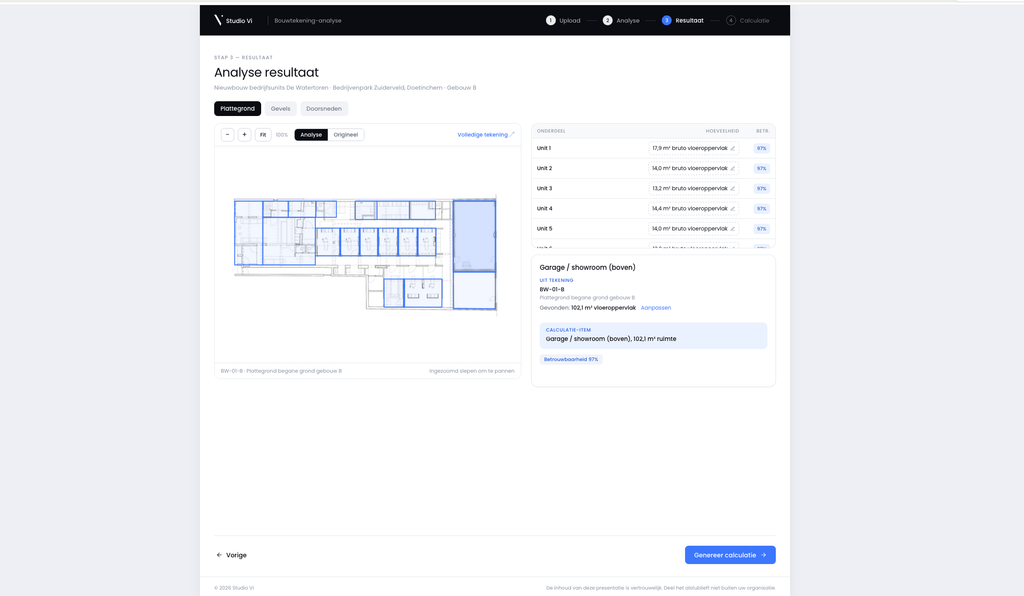Select the Unit 5 row
The height and width of the screenshot is (596, 1024).
(x=653, y=228)
